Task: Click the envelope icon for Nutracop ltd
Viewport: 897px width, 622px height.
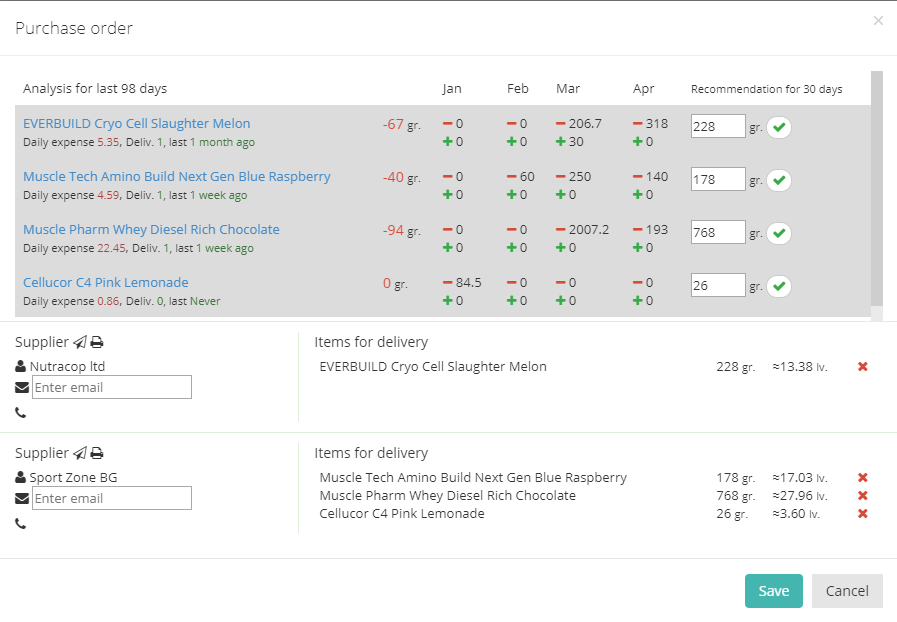Action: pos(22,388)
